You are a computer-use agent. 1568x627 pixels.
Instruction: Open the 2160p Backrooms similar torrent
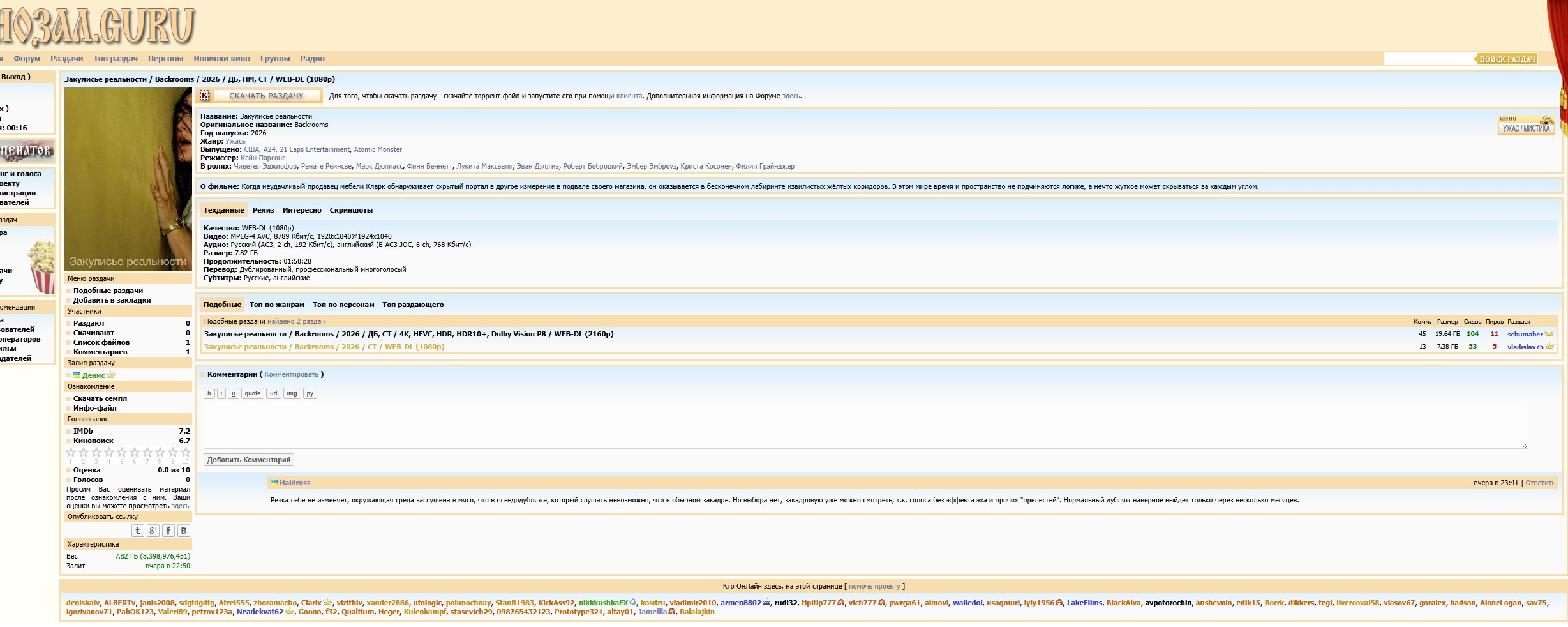(408, 334)
